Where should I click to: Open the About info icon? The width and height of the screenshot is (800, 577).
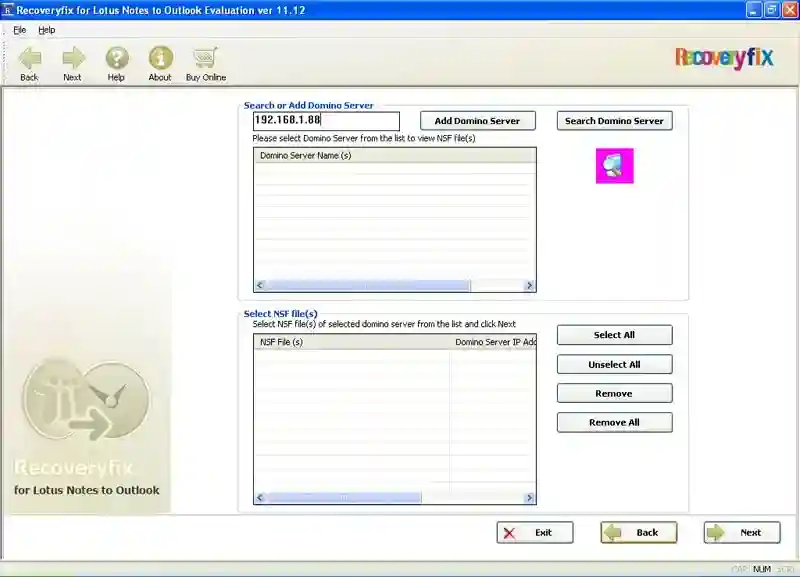tap(160, 59)
